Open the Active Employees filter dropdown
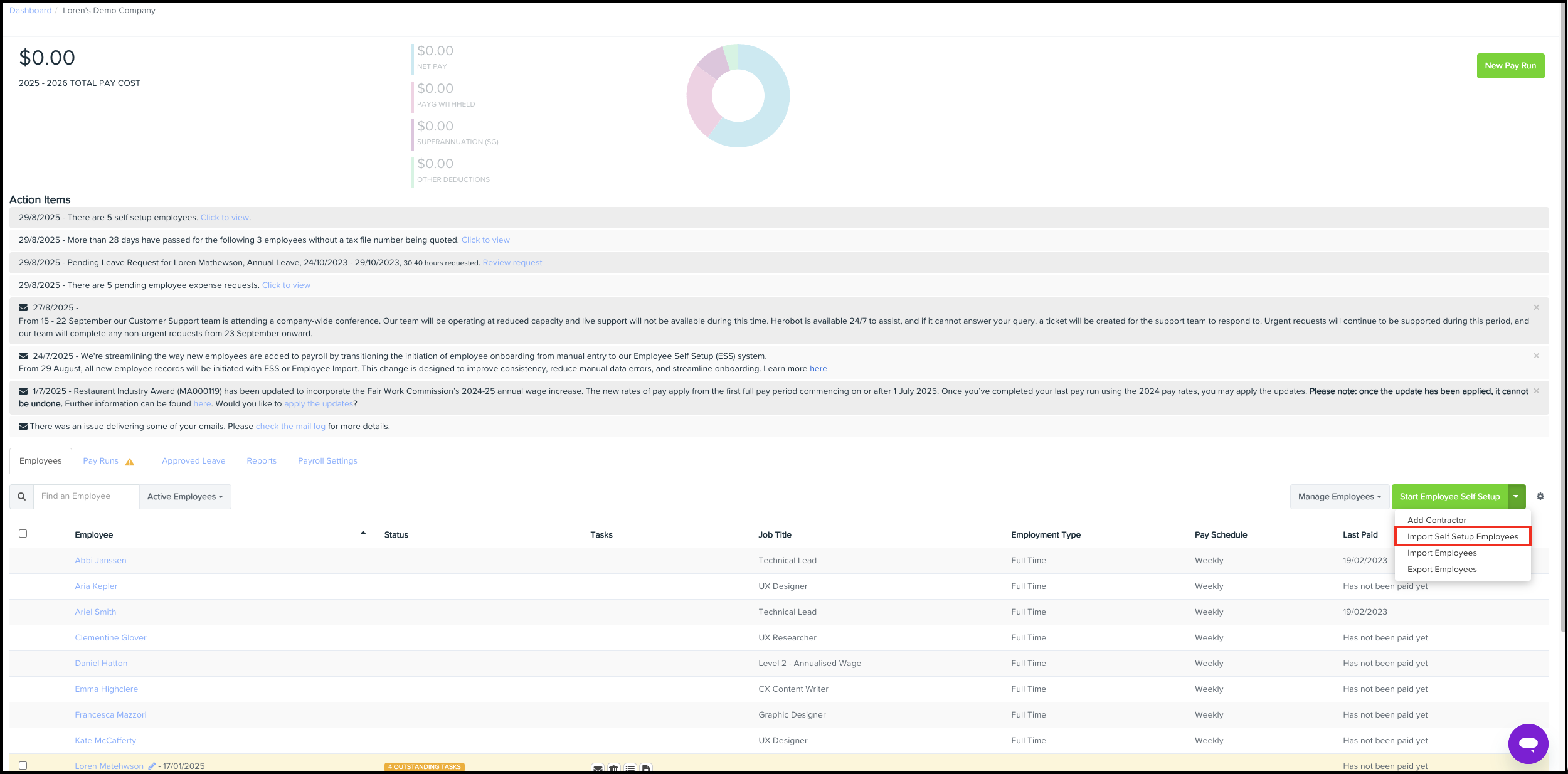Image resolution: width=1568 pixels, height=774 pixels. point(185,496)
